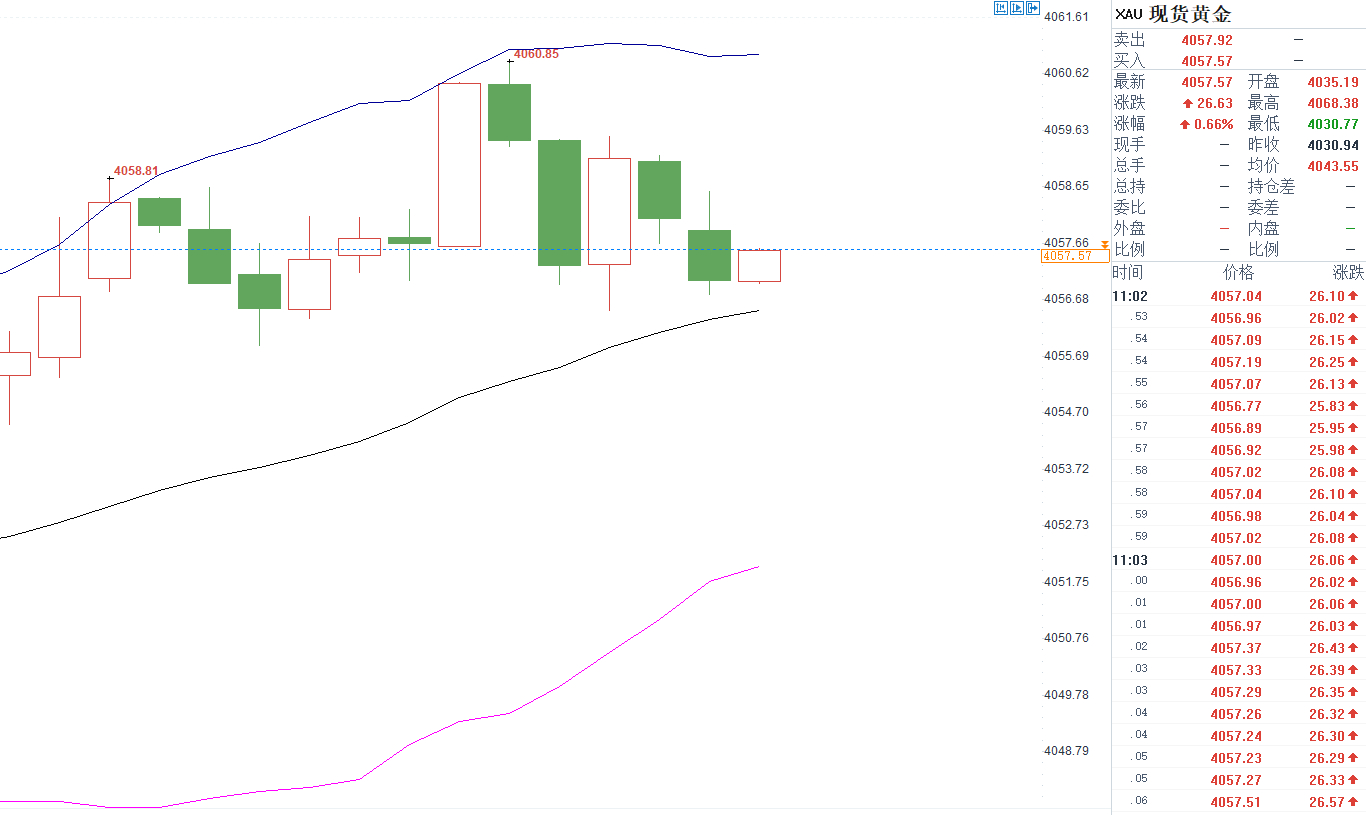
Task: Select tick row with price 4057.26
Action: coord(1238,714)
